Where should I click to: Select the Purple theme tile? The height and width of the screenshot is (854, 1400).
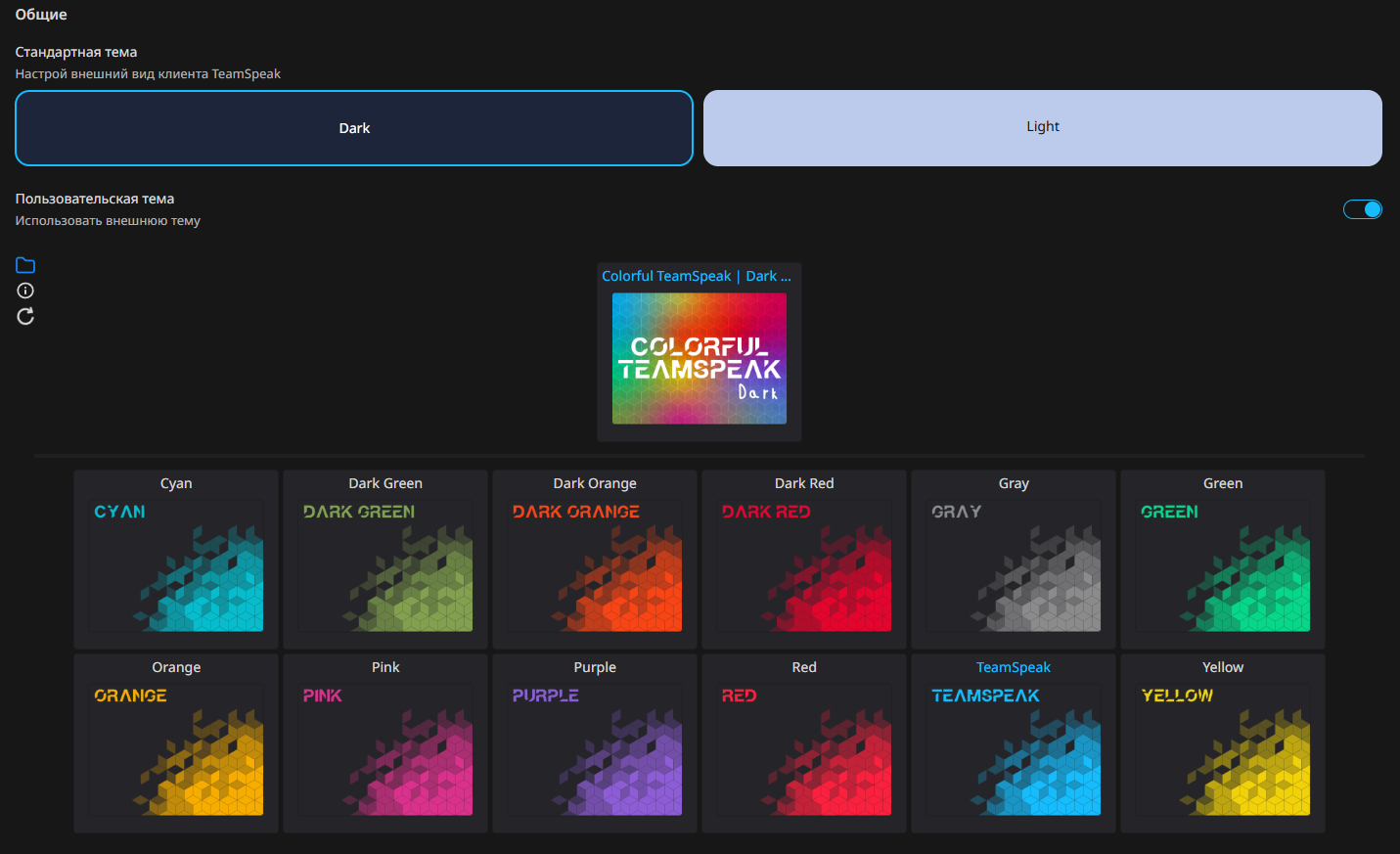coord(595,743)
